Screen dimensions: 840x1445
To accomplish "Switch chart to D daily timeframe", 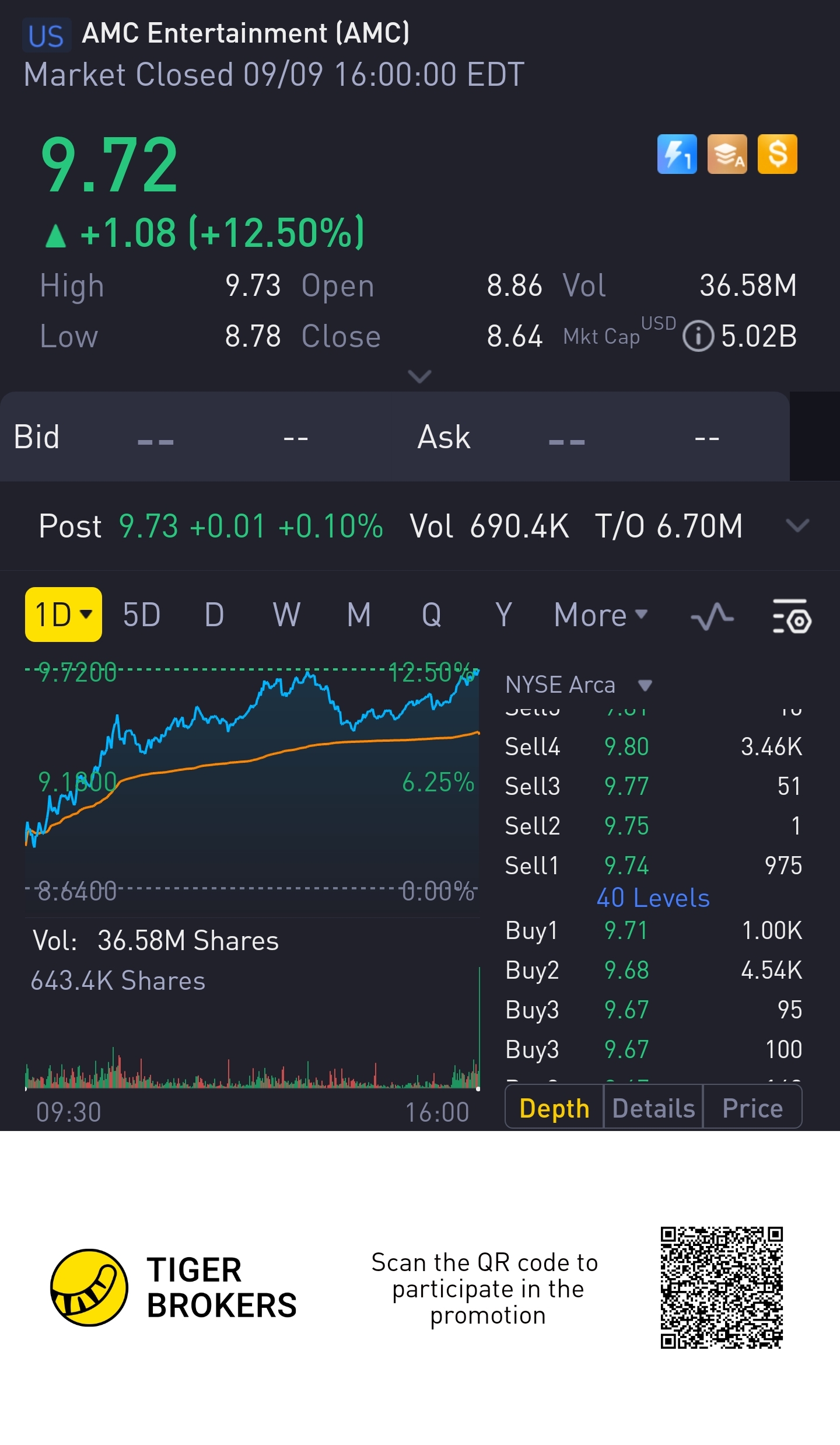I will tap(214, 615).
